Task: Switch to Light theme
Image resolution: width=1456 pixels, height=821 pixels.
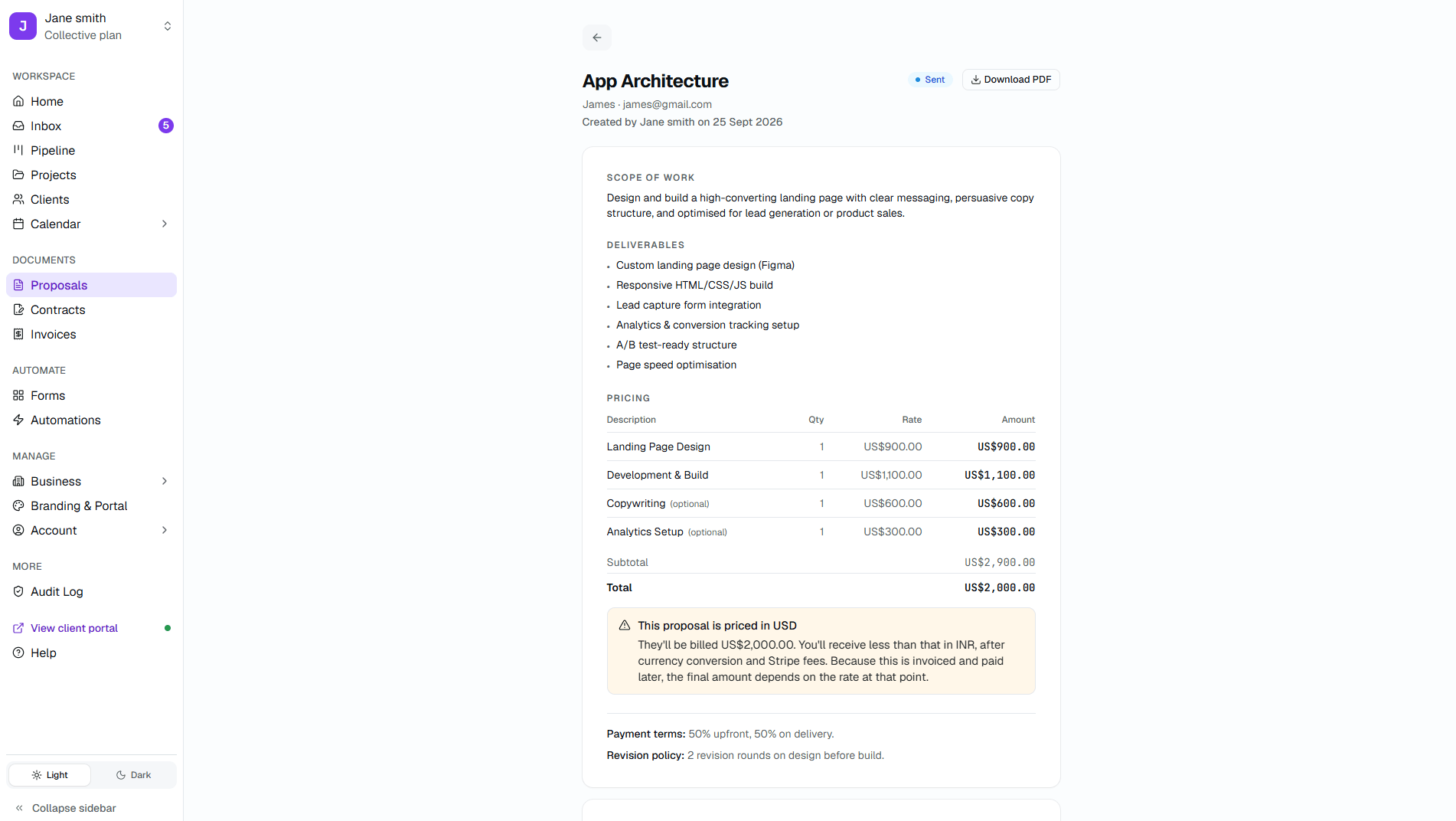Action: point(50,775)
